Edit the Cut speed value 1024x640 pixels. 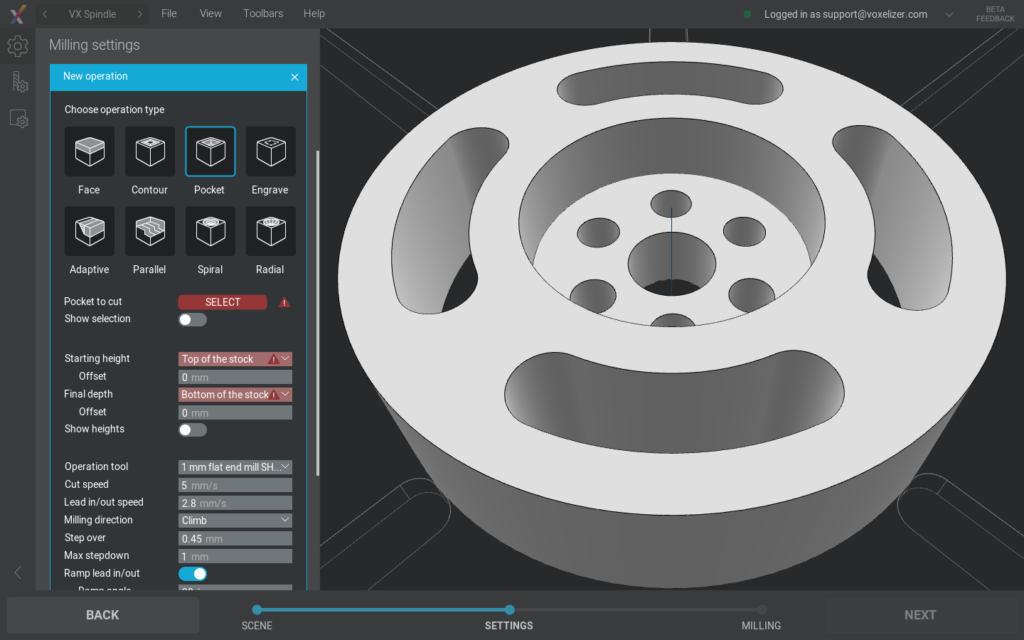(234, 484)
